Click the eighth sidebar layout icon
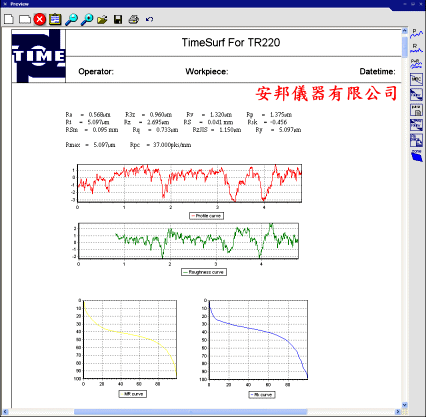Image resolution: width=426 pixels, height=417 pixels. click(416, 140)
